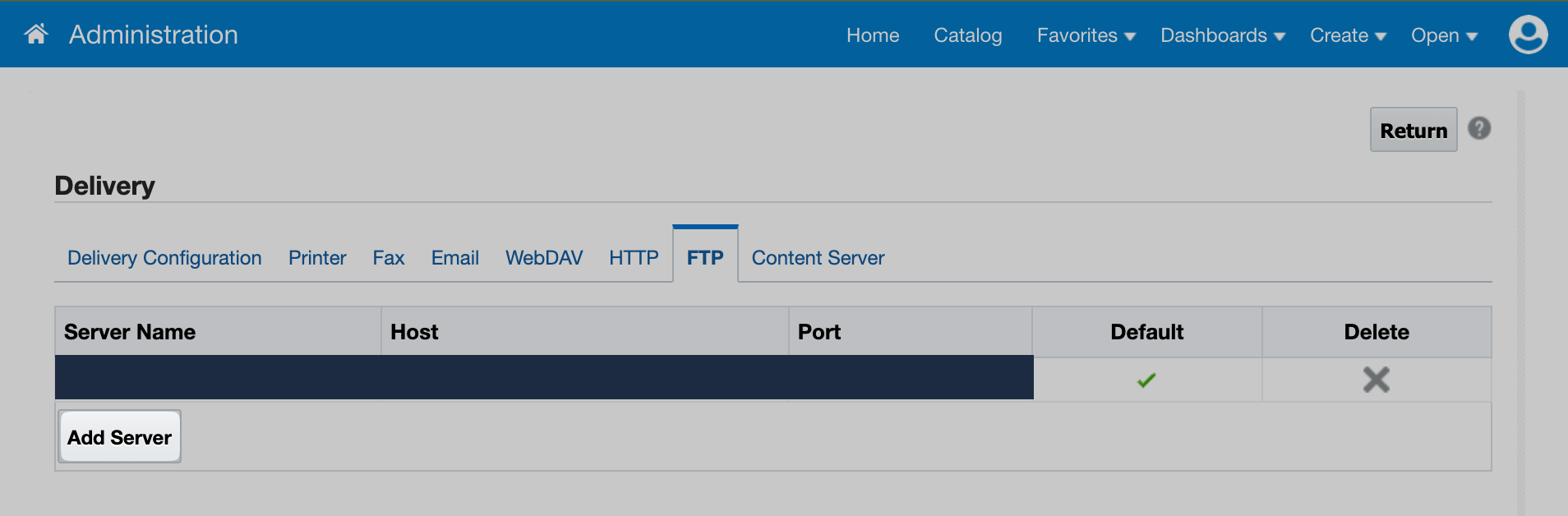Toggle the green default server checkmark
This screenshot has width=1568, height=516.
point(1146,380)
